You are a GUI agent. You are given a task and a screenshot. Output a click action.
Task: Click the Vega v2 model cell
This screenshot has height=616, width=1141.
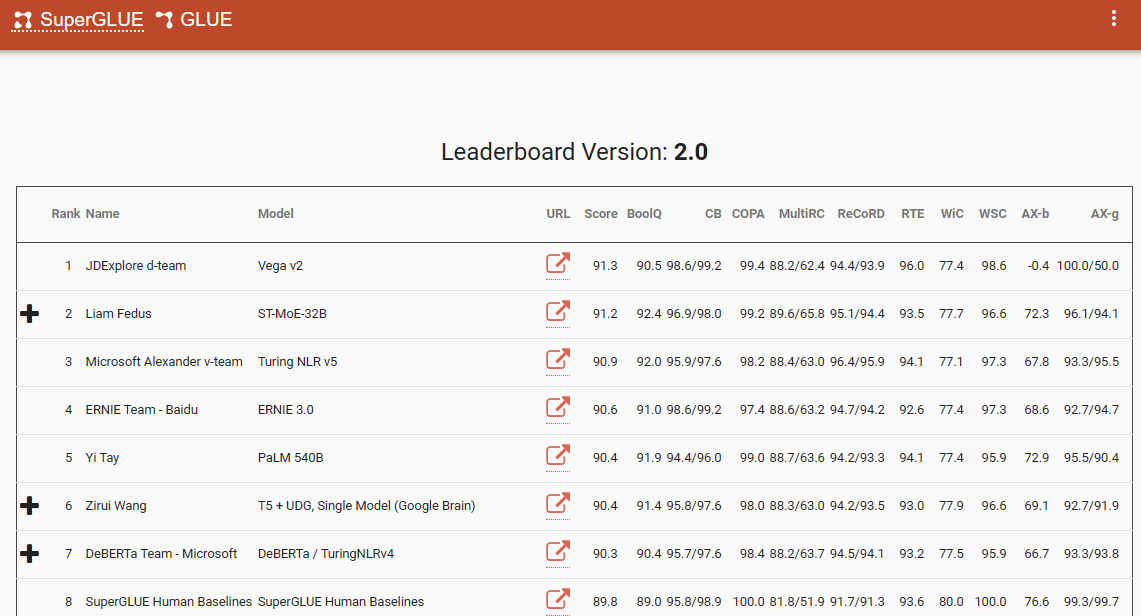tap(280, 265)
